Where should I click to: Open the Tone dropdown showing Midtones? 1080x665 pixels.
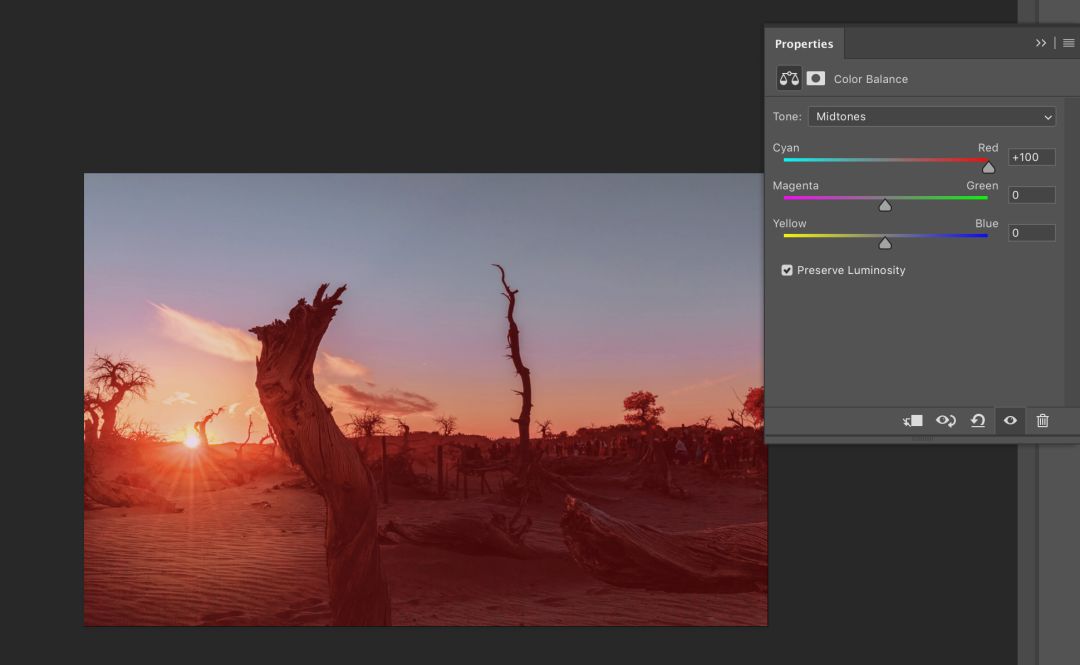click(931, 117)
